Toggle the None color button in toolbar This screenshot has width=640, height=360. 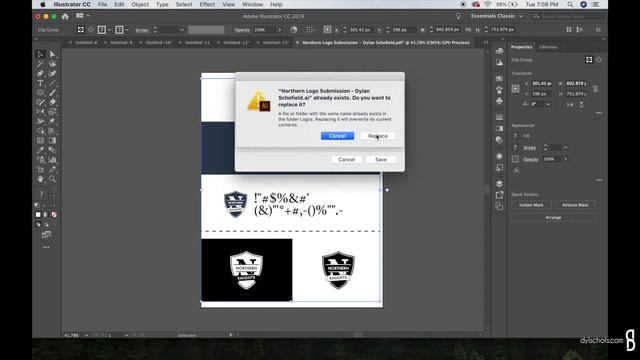click(x=54, y=215)
